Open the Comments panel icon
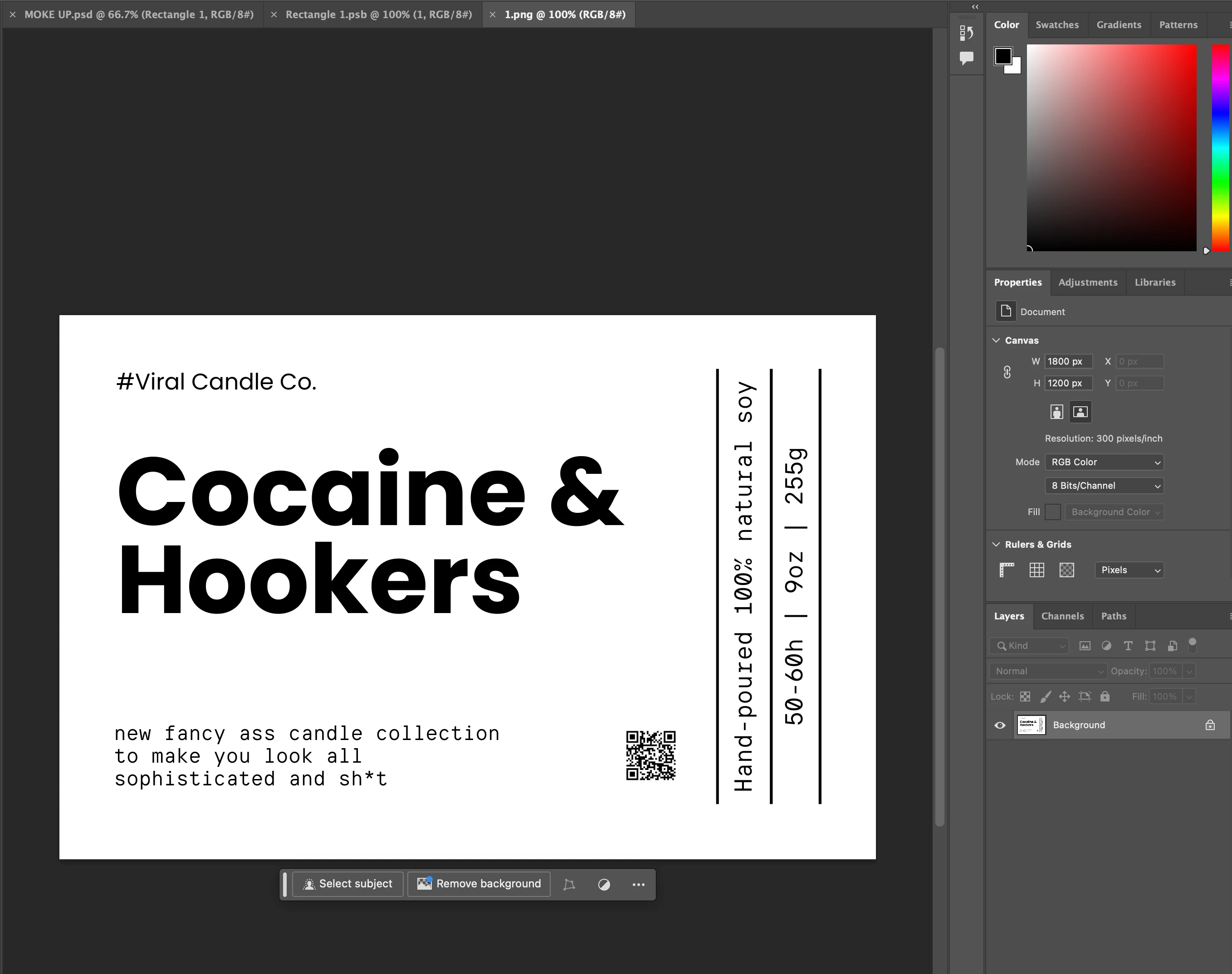The height and width of the screenshot is (974, 1232). tap(966, 58)
